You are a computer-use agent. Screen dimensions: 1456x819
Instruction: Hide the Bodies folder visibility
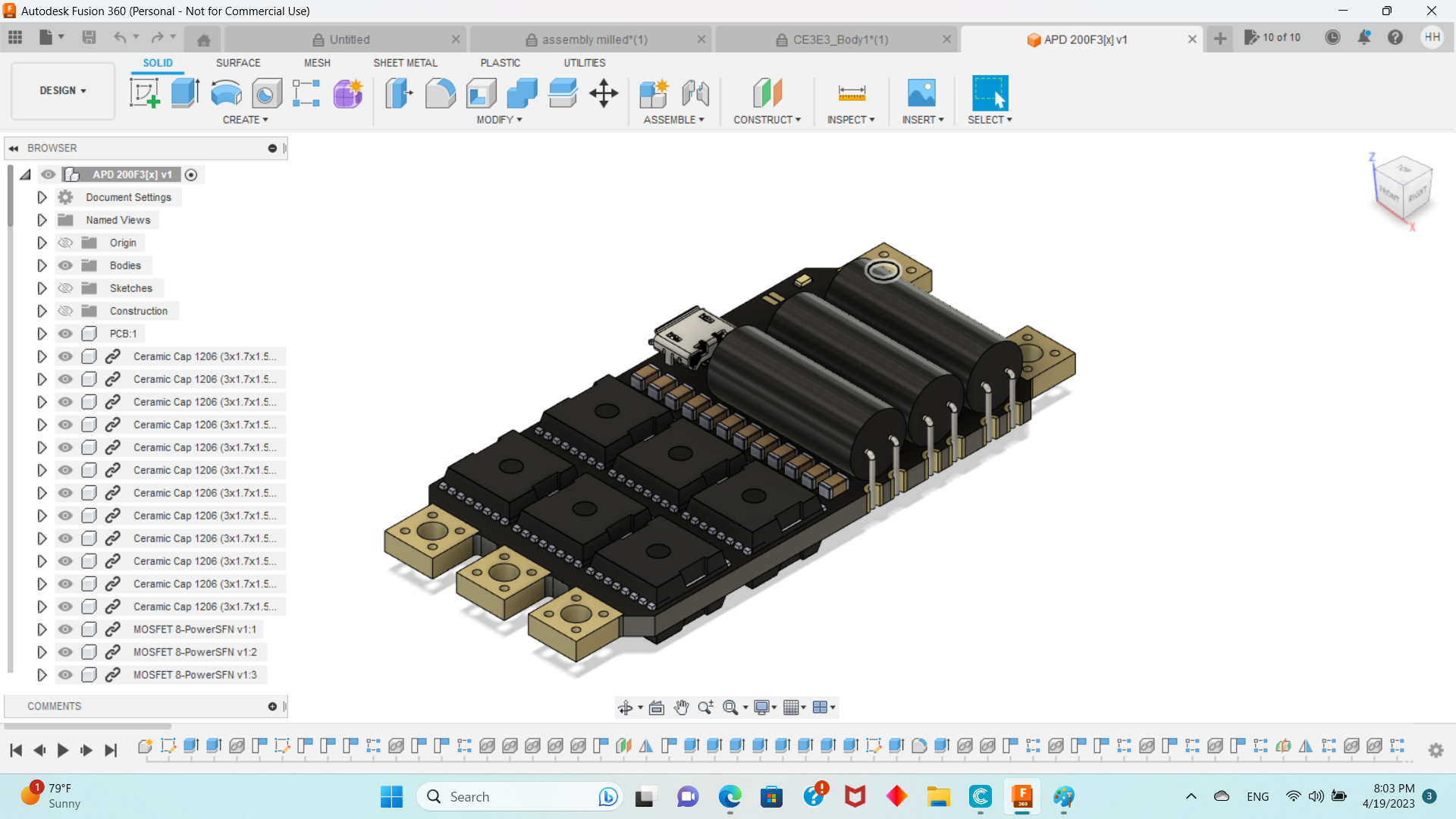coord(66,265)
